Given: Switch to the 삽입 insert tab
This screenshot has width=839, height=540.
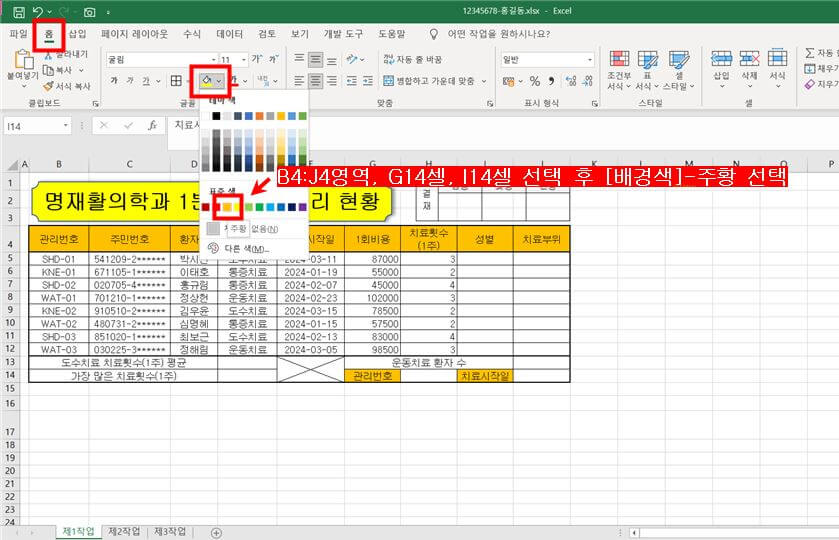Looking at the screenshot, I should [78, 34].
